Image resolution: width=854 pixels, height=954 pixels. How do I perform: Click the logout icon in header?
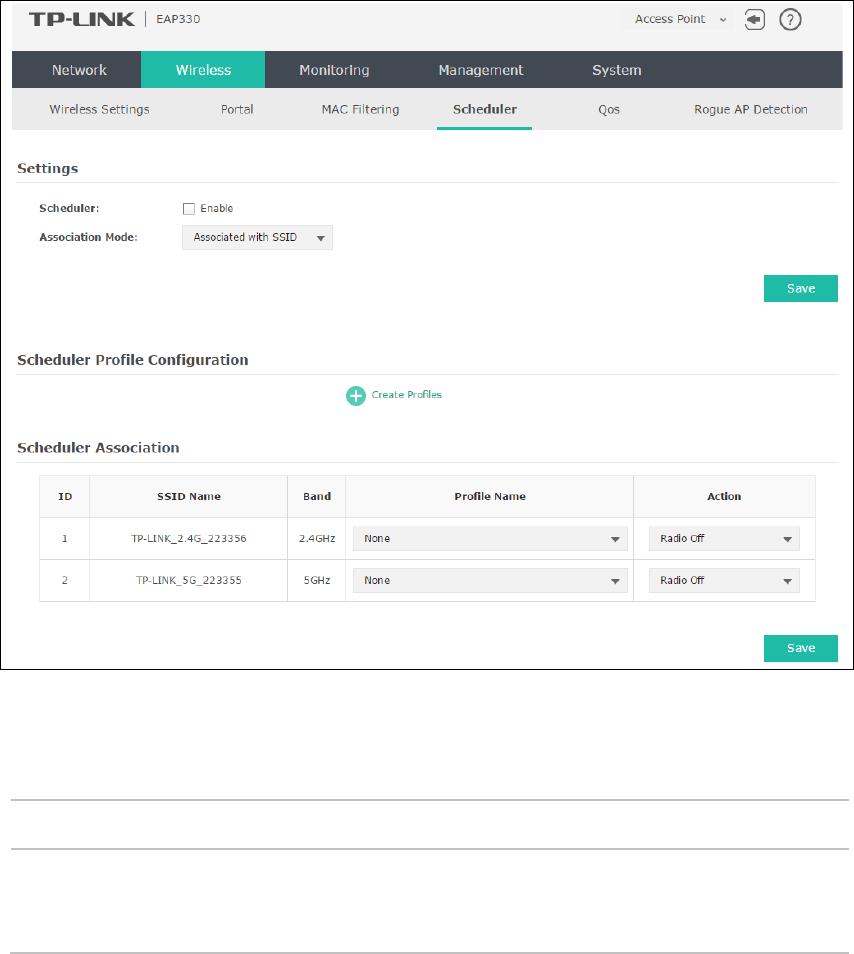754,19
